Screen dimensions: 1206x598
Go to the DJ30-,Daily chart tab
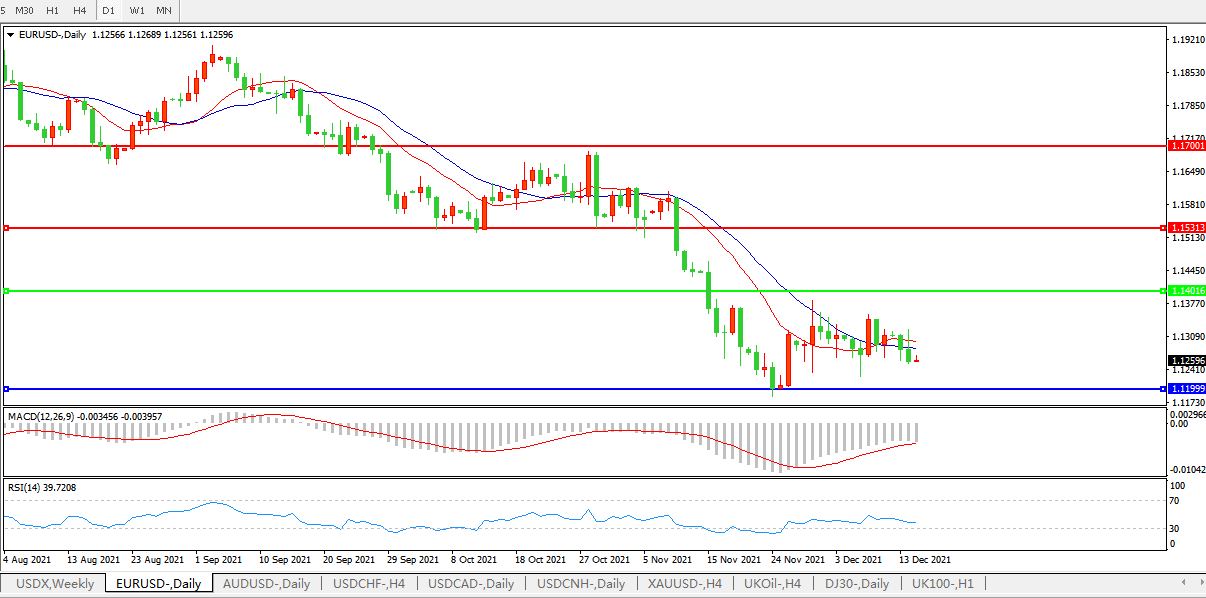point(857,584)
